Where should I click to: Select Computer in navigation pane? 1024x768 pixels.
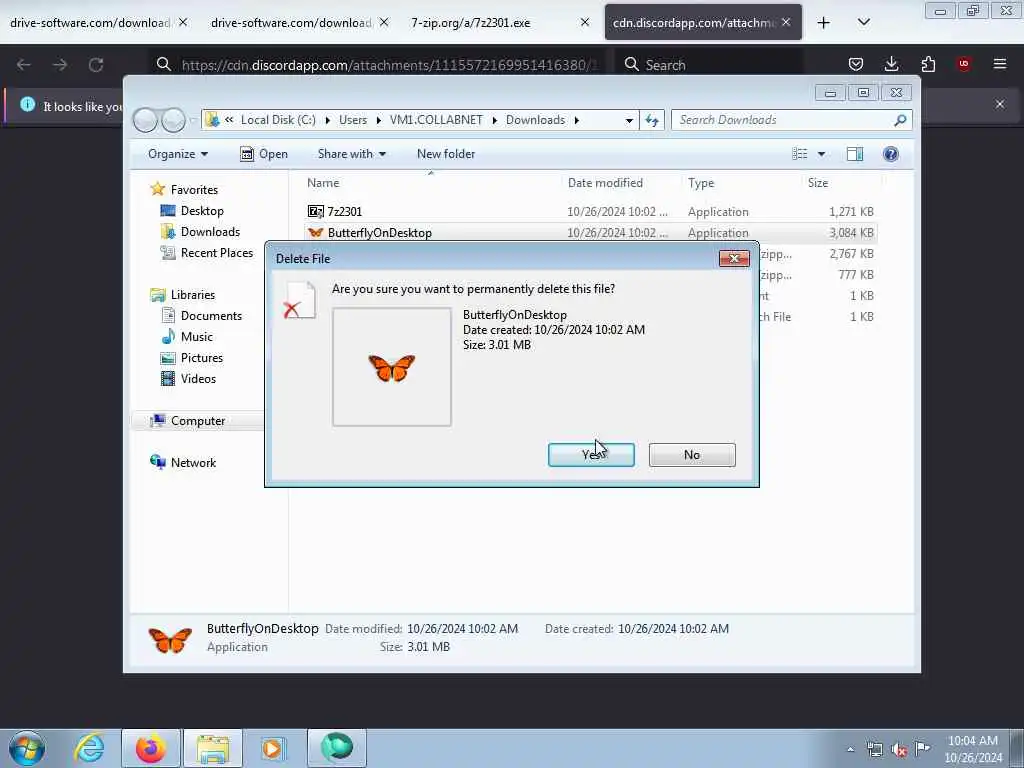pos(198,421)
